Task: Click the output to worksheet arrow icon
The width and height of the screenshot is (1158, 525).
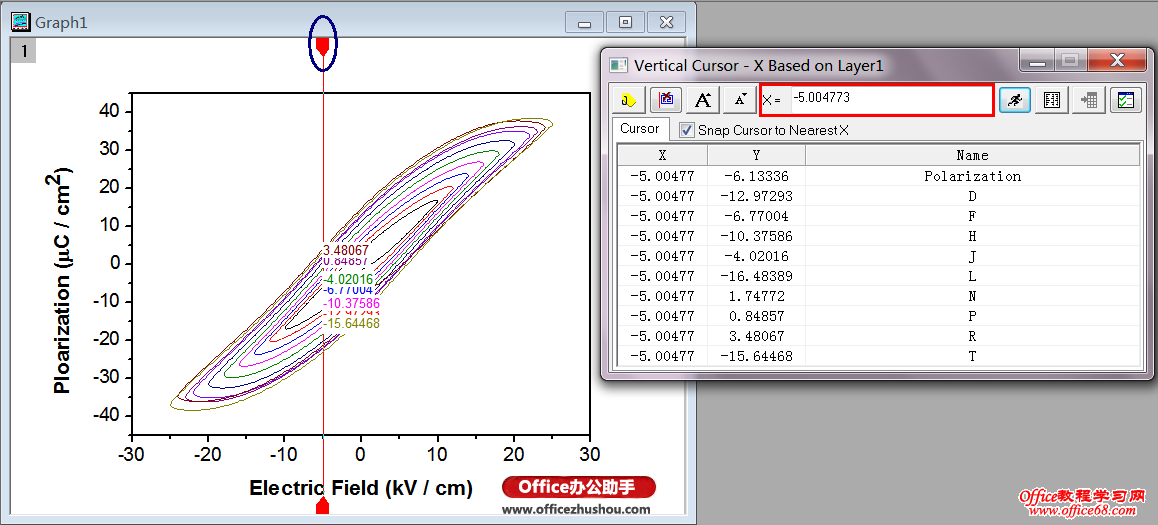Action: coord(1088,100)
